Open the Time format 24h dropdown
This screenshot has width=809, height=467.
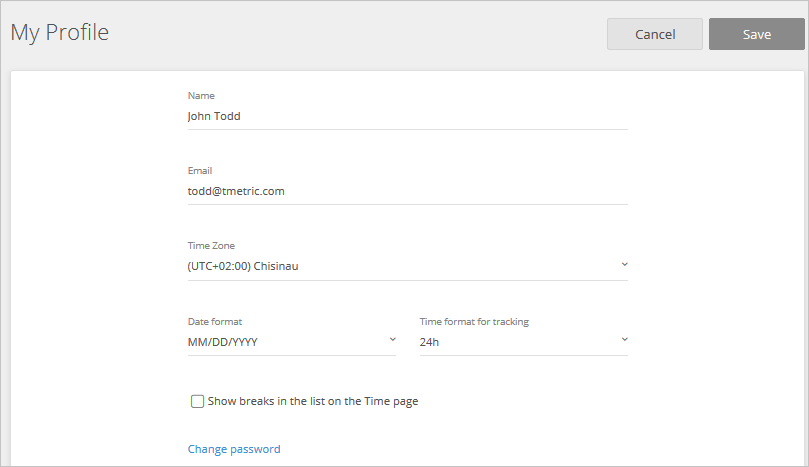(x=524, y=342)
